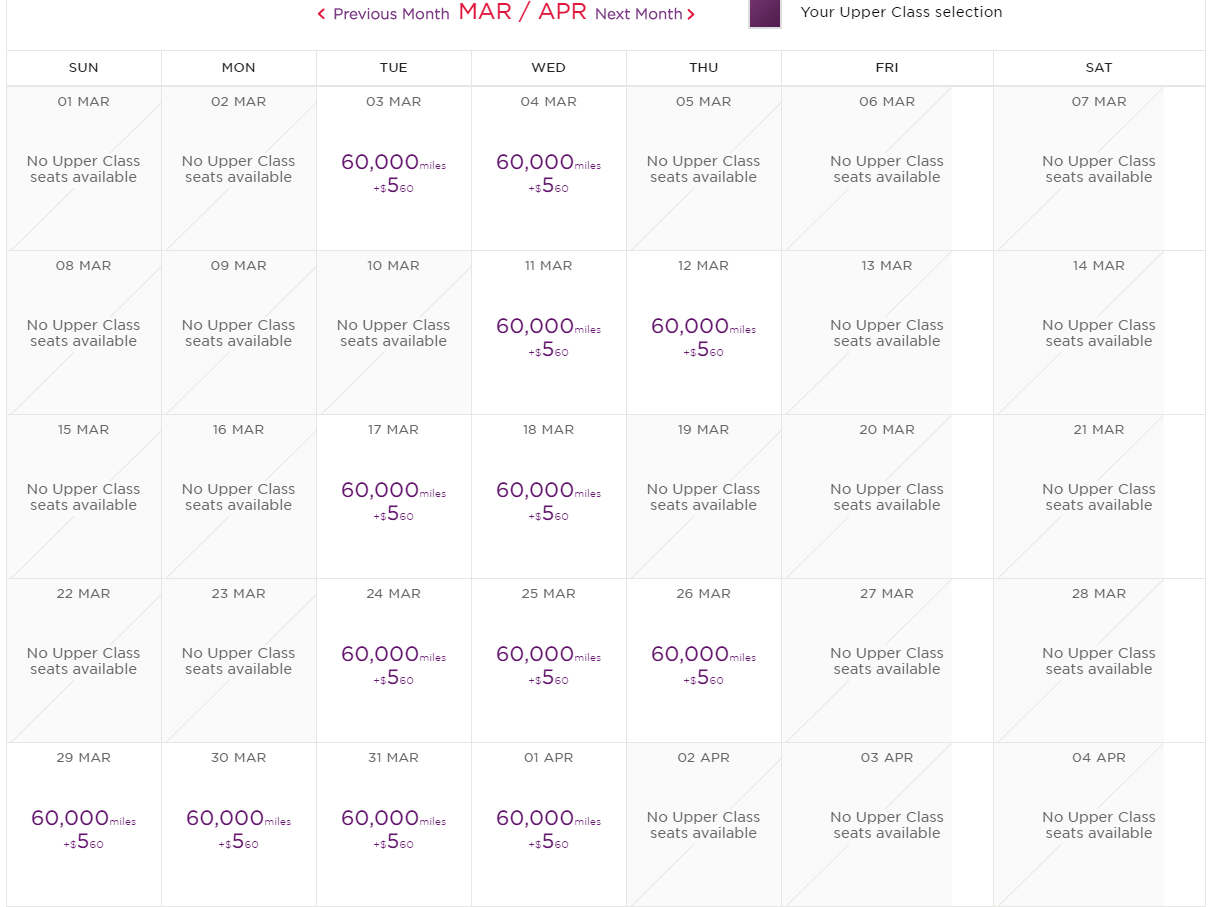
Task: Click the WED column header
Action: pos(548,68)
